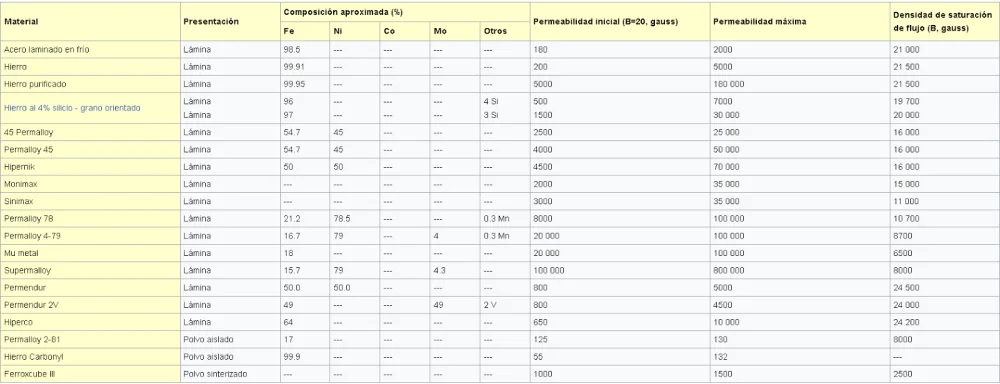
Task: Click the 16.7 Fe value
Action: pos(291,235)
